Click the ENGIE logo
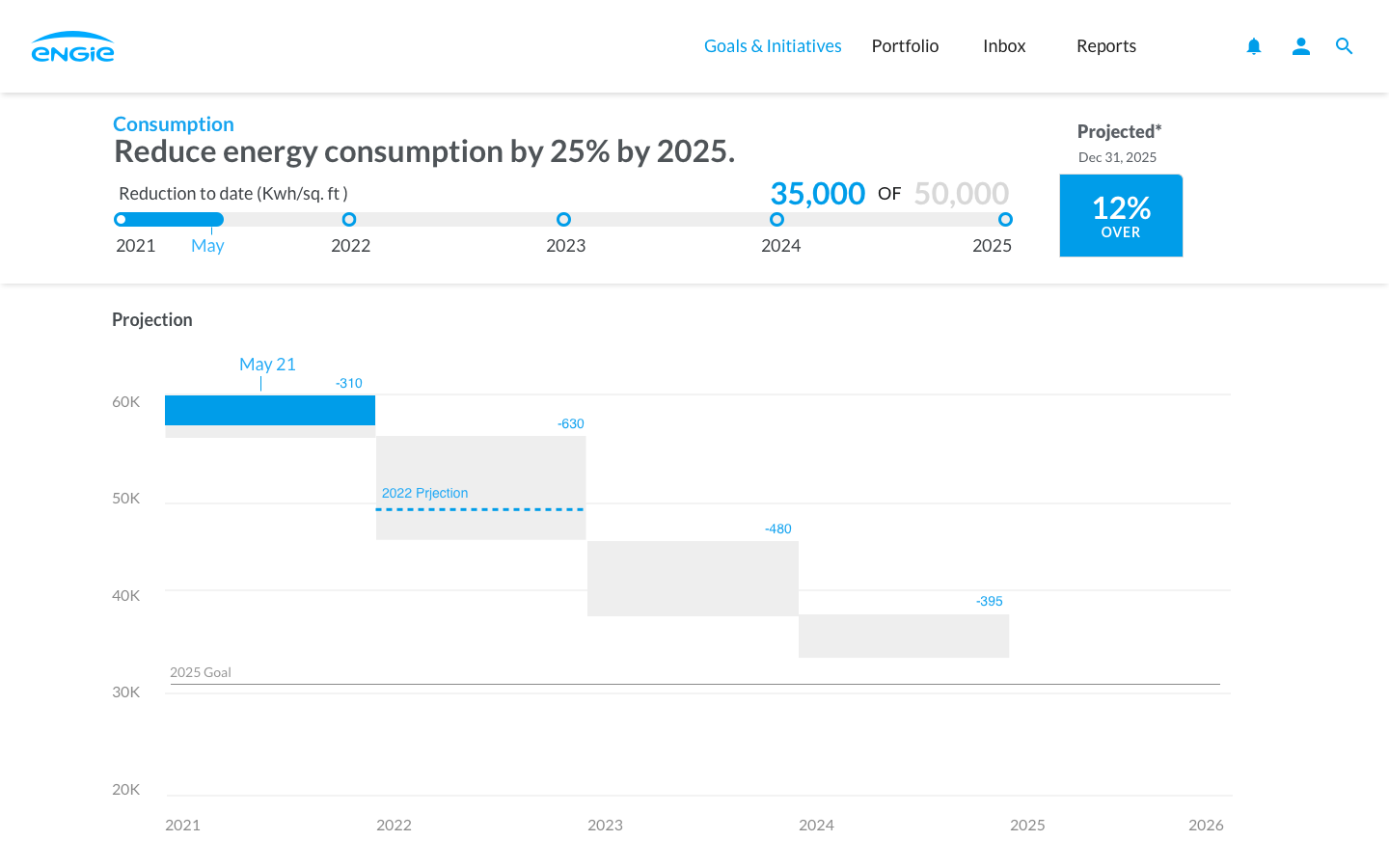This screenshot has height=868, width=1389. [x=72, y=47]
